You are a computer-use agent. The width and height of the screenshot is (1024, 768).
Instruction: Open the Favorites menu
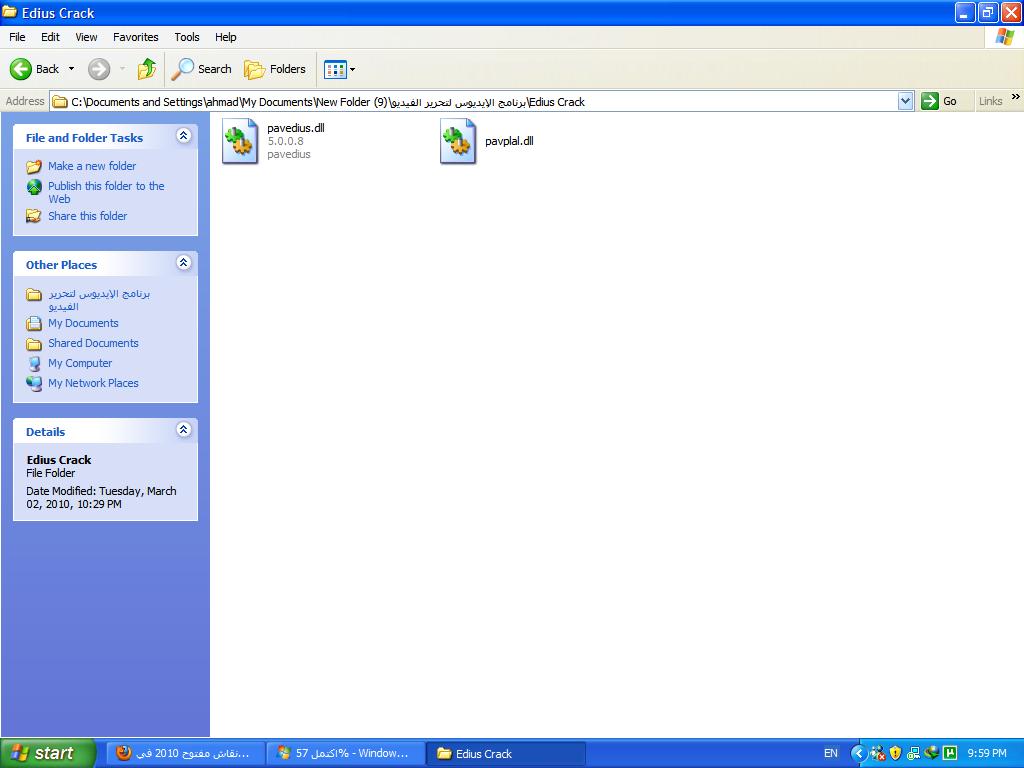click(x=135, y=37)
